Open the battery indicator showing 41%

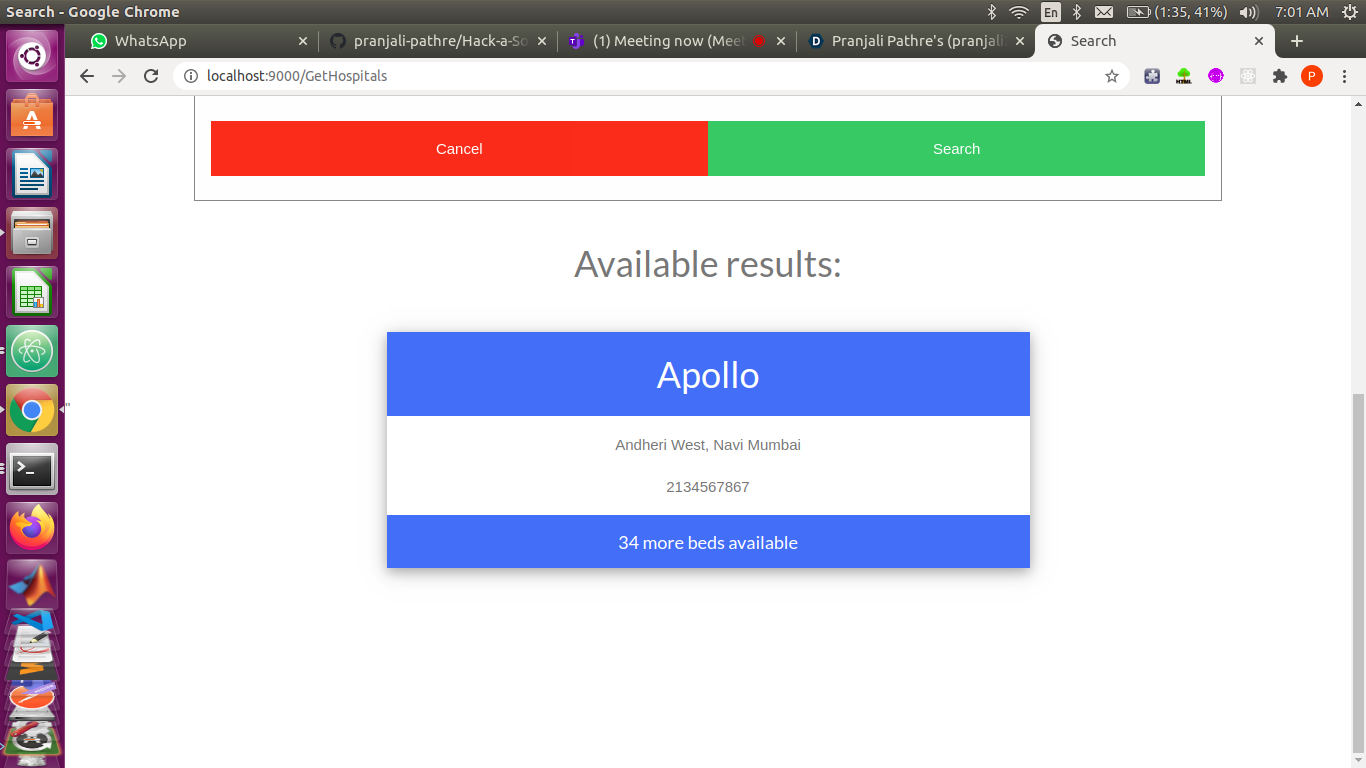[1177, 12]
